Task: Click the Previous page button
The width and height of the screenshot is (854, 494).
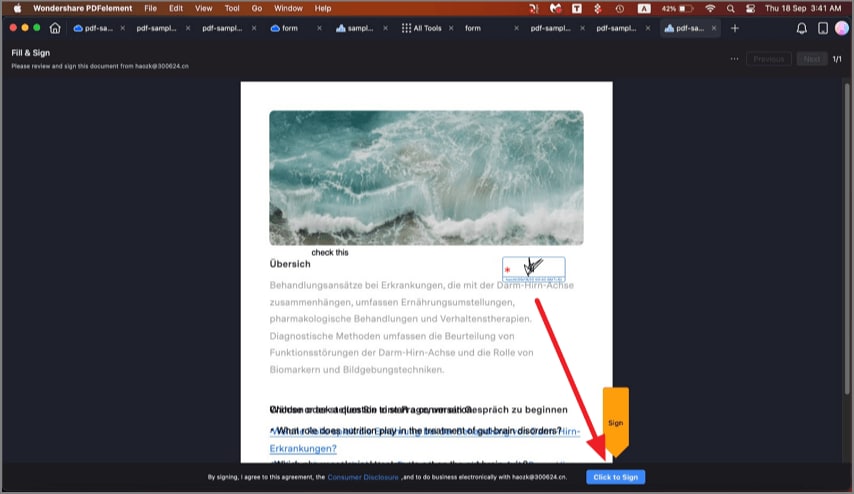Action: click(768, 59)
